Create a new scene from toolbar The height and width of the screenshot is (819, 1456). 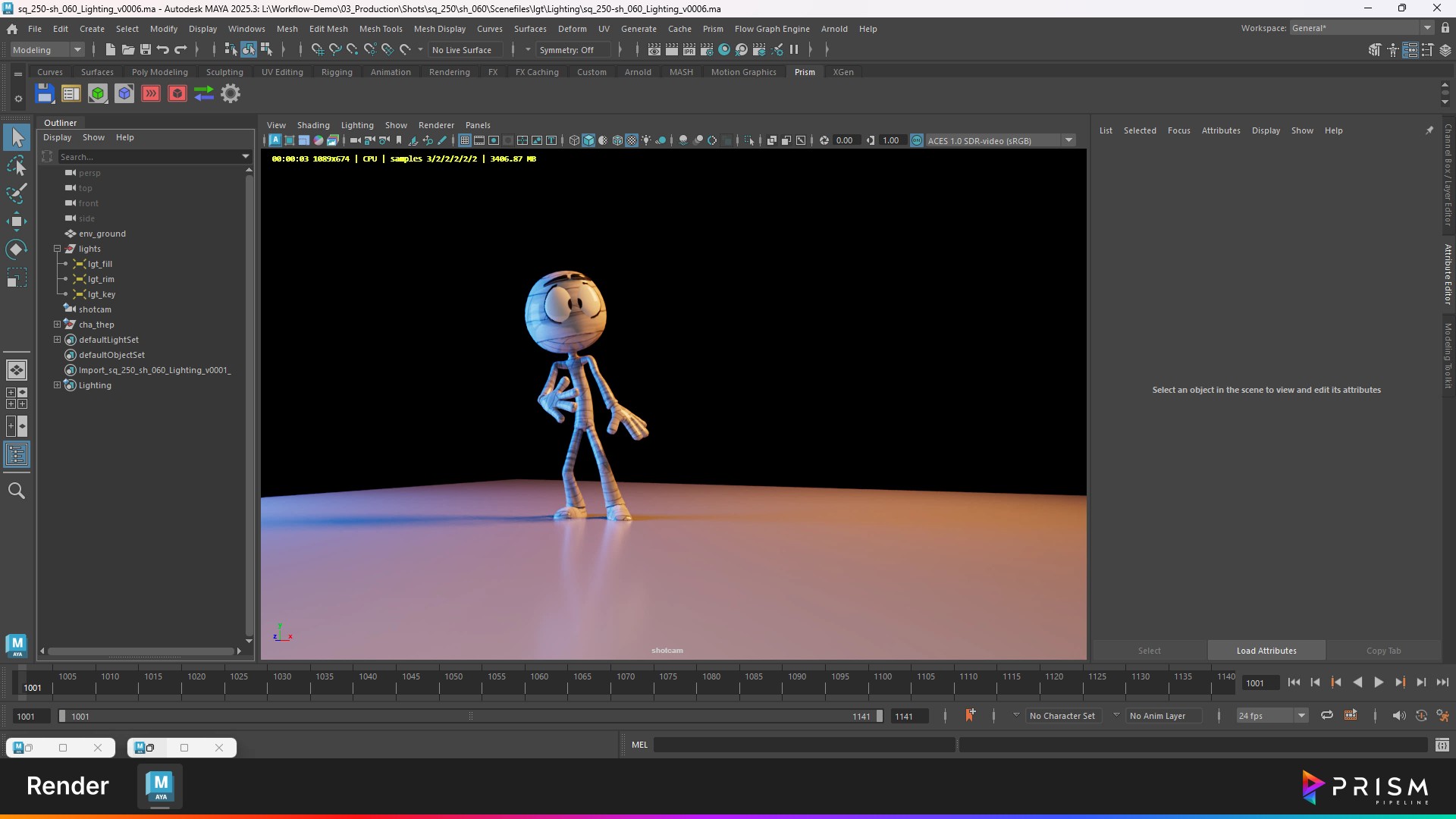[x=110, y=50]
